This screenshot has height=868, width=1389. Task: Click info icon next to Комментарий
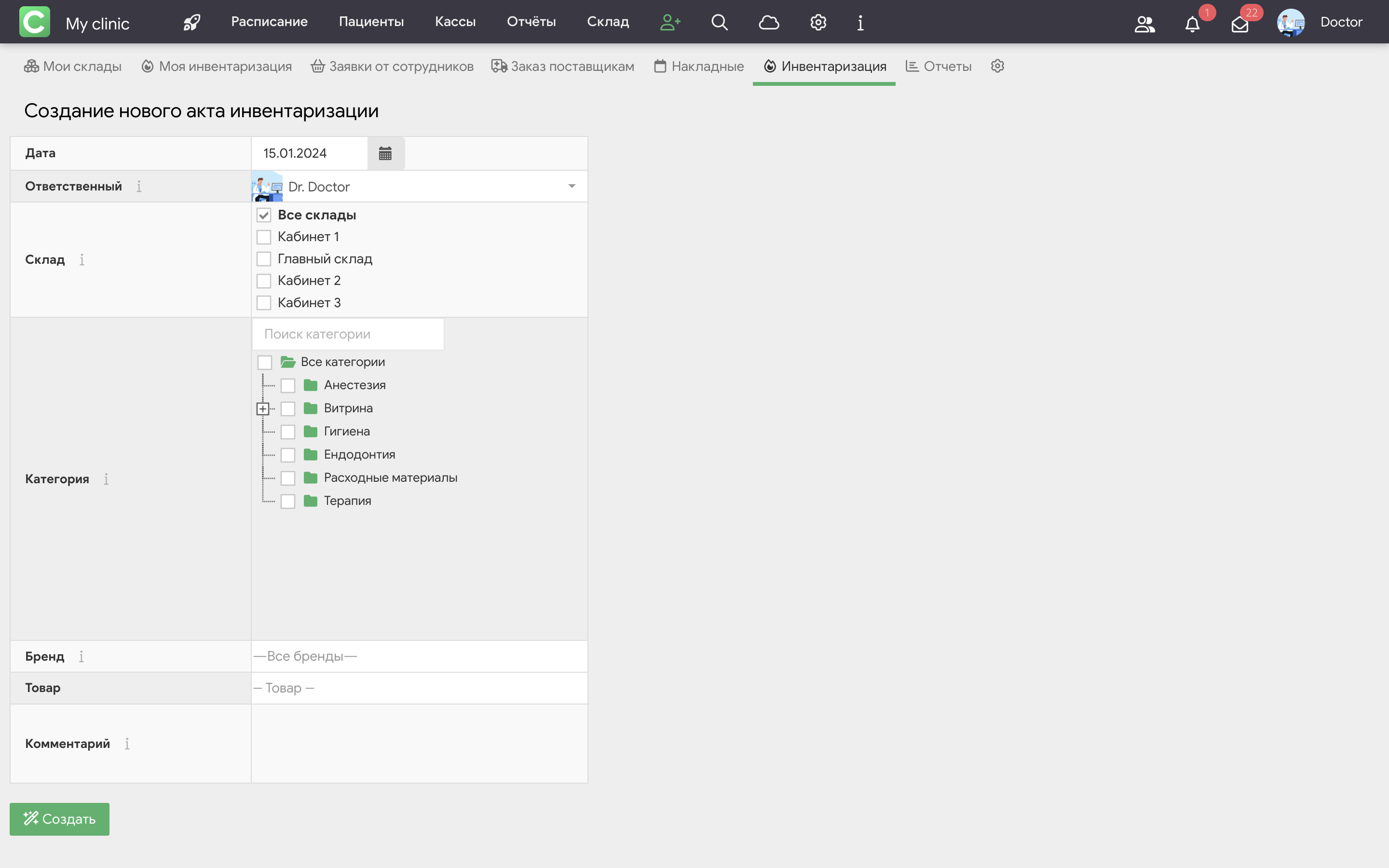pos(127,744)
